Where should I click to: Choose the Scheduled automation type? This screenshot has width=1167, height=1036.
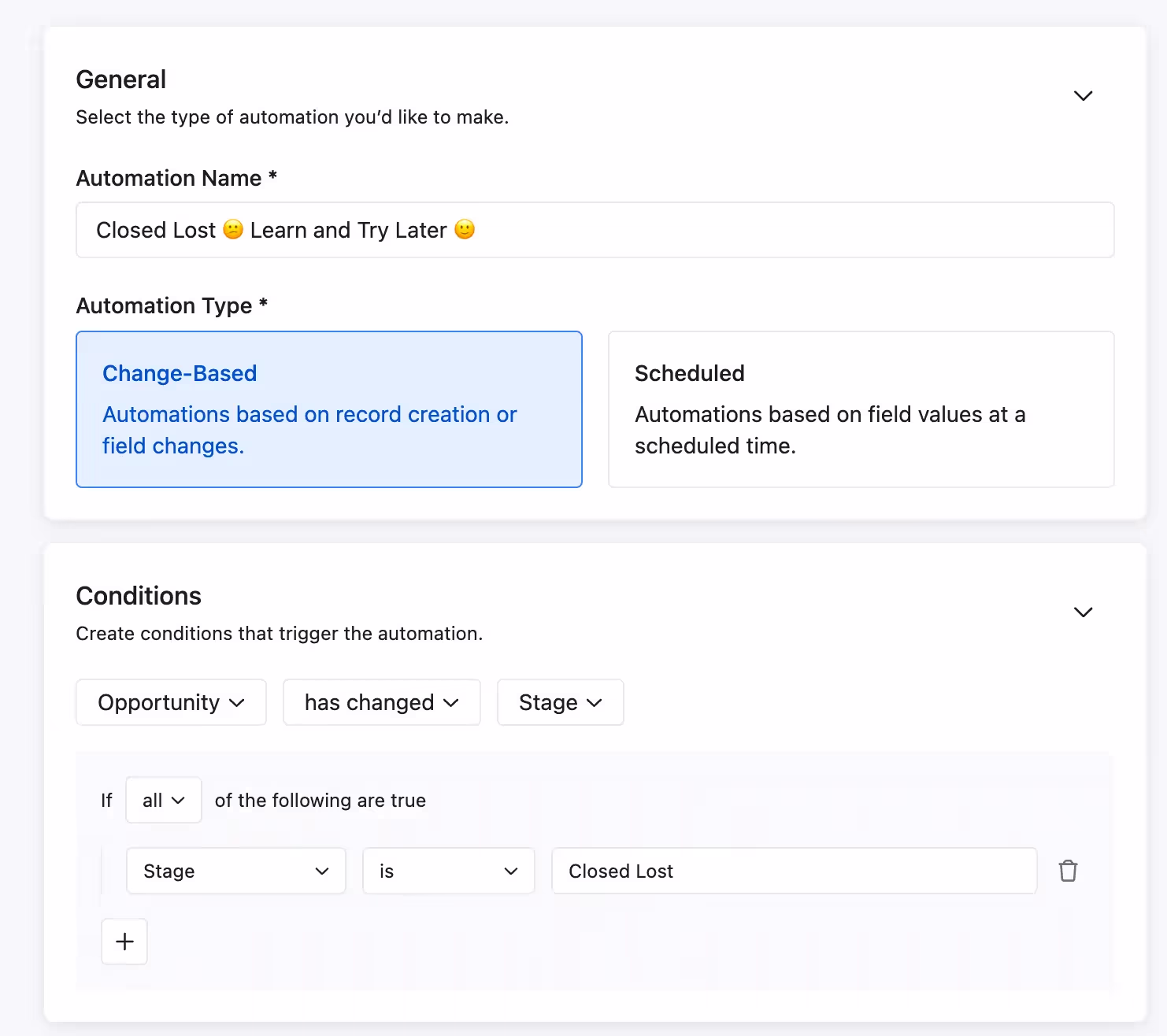861,409
